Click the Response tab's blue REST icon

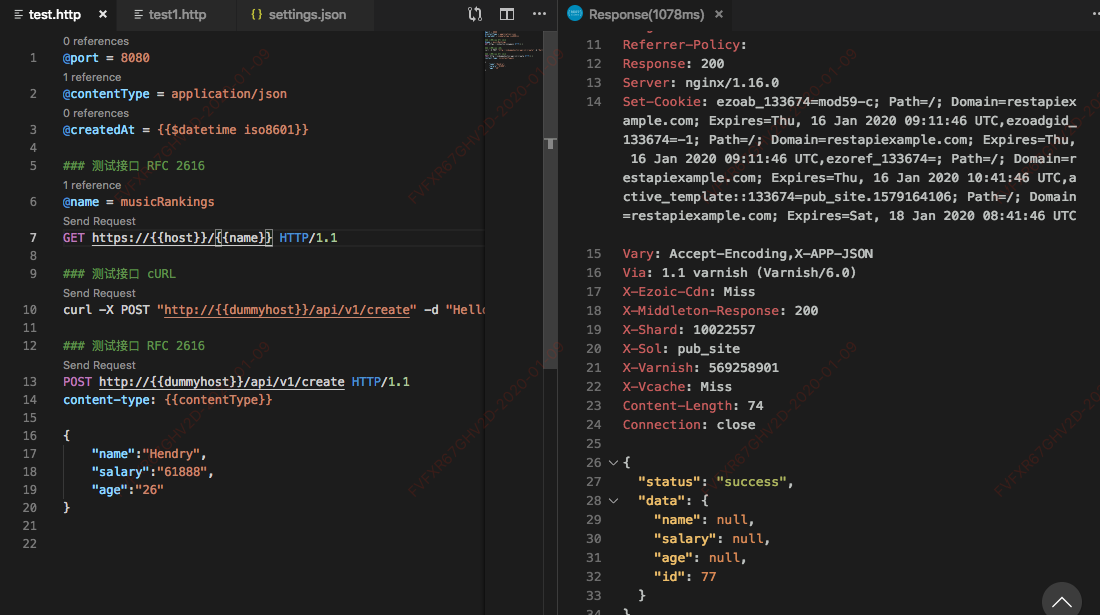[x=575, y=14]
